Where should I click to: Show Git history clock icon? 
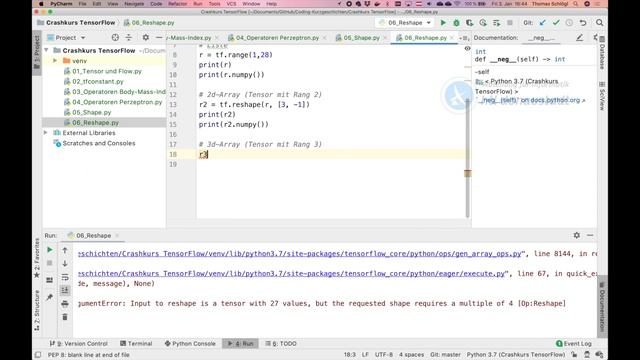(569, 23)
